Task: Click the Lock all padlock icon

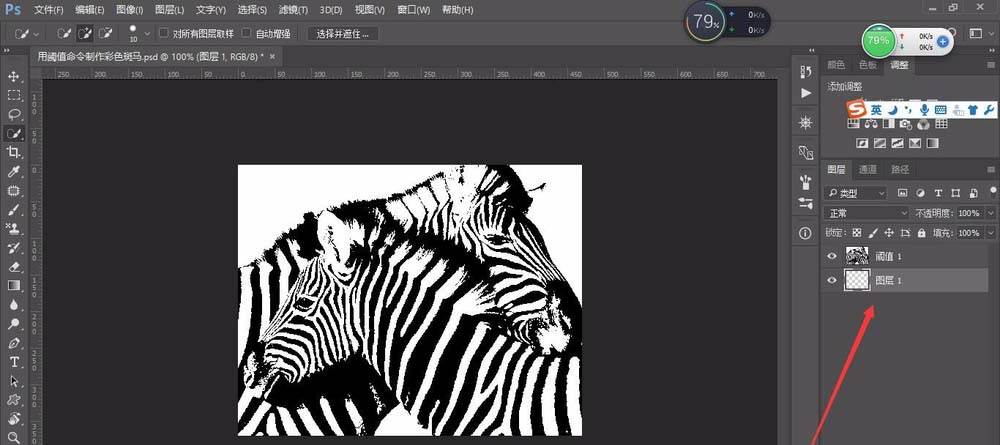Action: click(x=923, y=233)
